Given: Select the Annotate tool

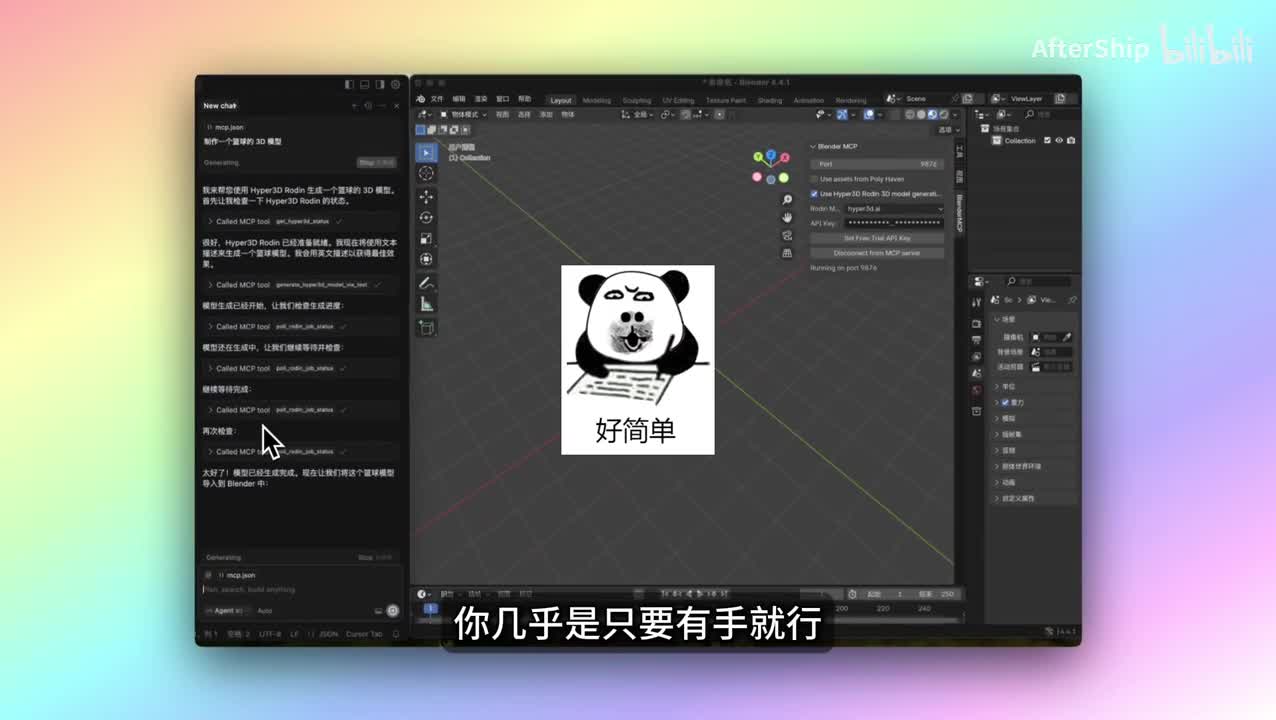Looking at the screenshot, I should coord(427,283).
